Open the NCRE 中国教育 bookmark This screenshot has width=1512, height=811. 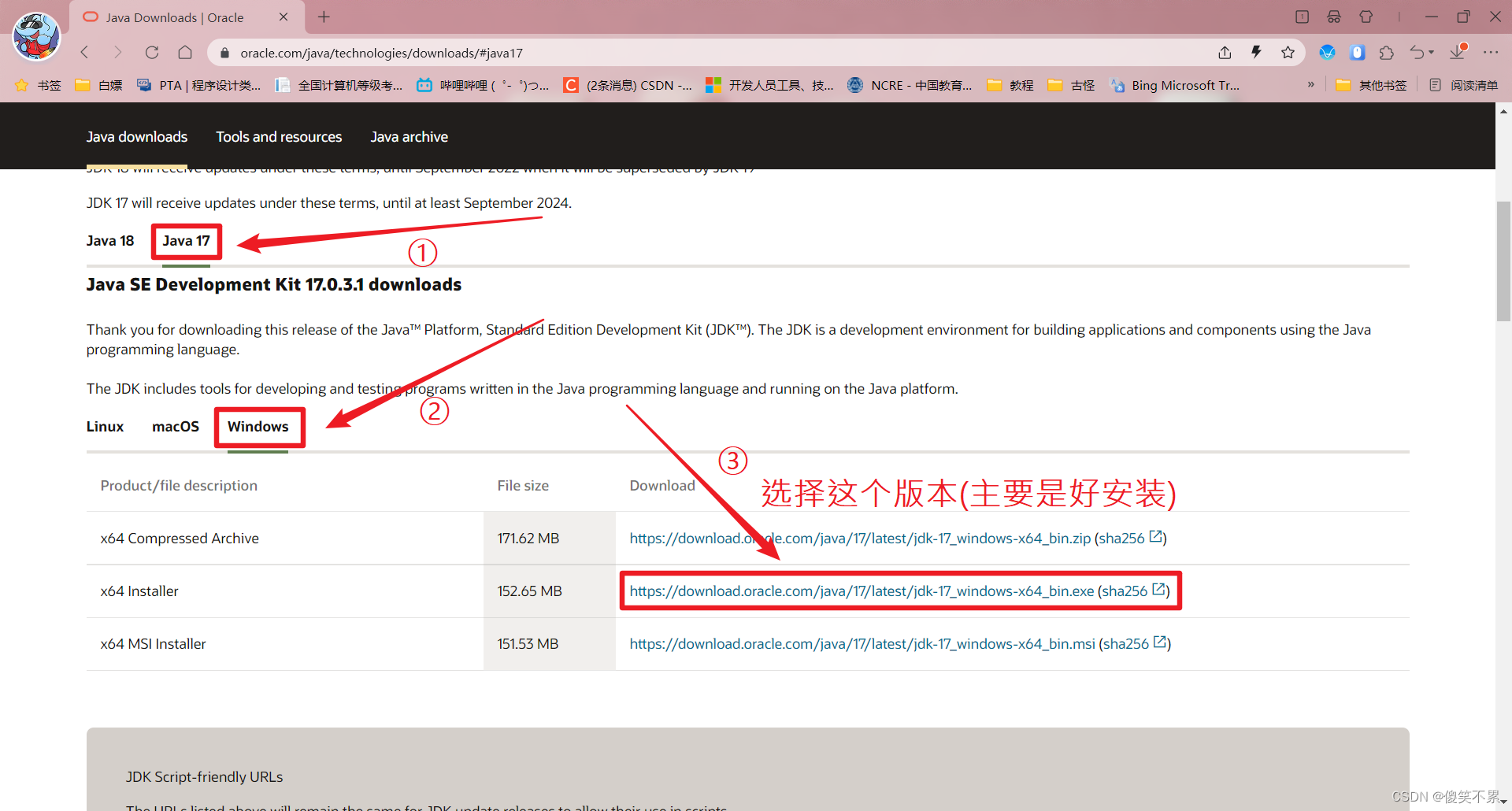(910, 85)
